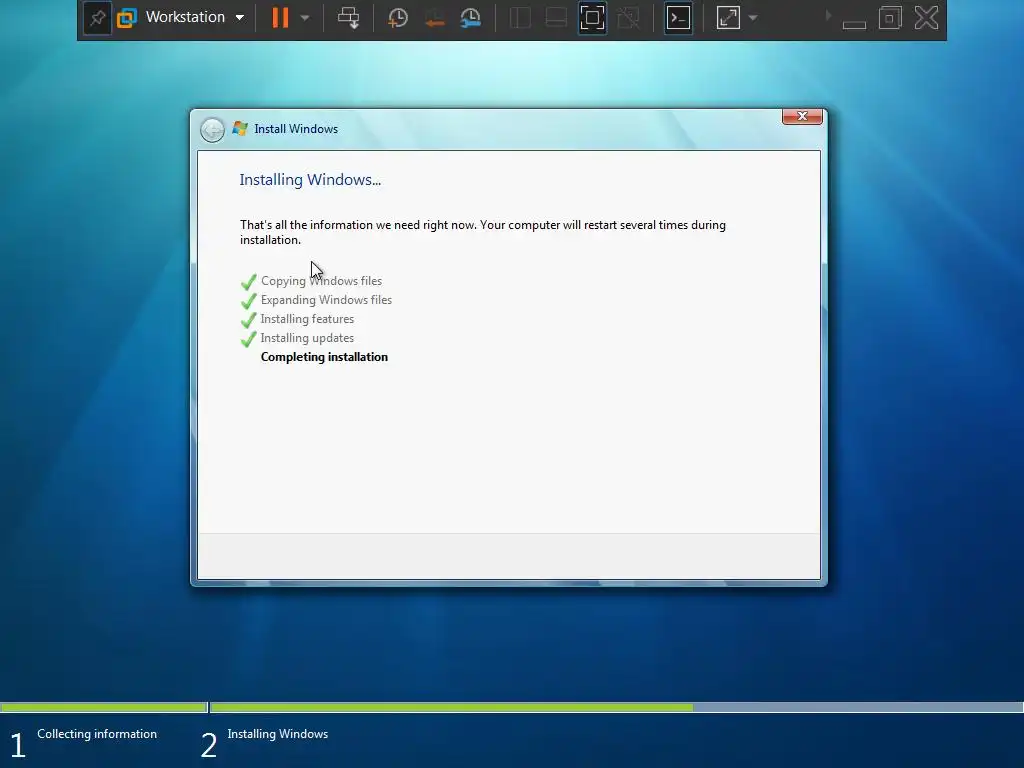
Task: Open the snapshot manager
Action: coord(470,18)
